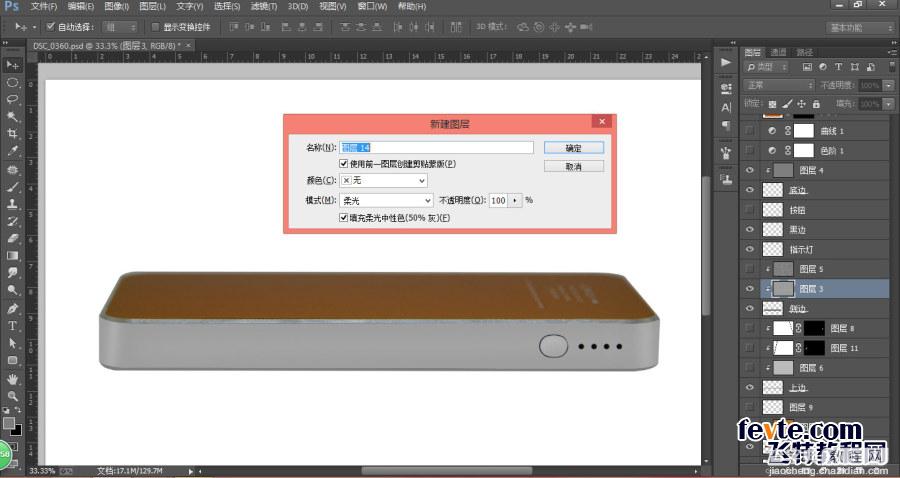Hide the 图层 3 layer
The height and width of the screenshot is (478, 900).
tap(750, 289)
